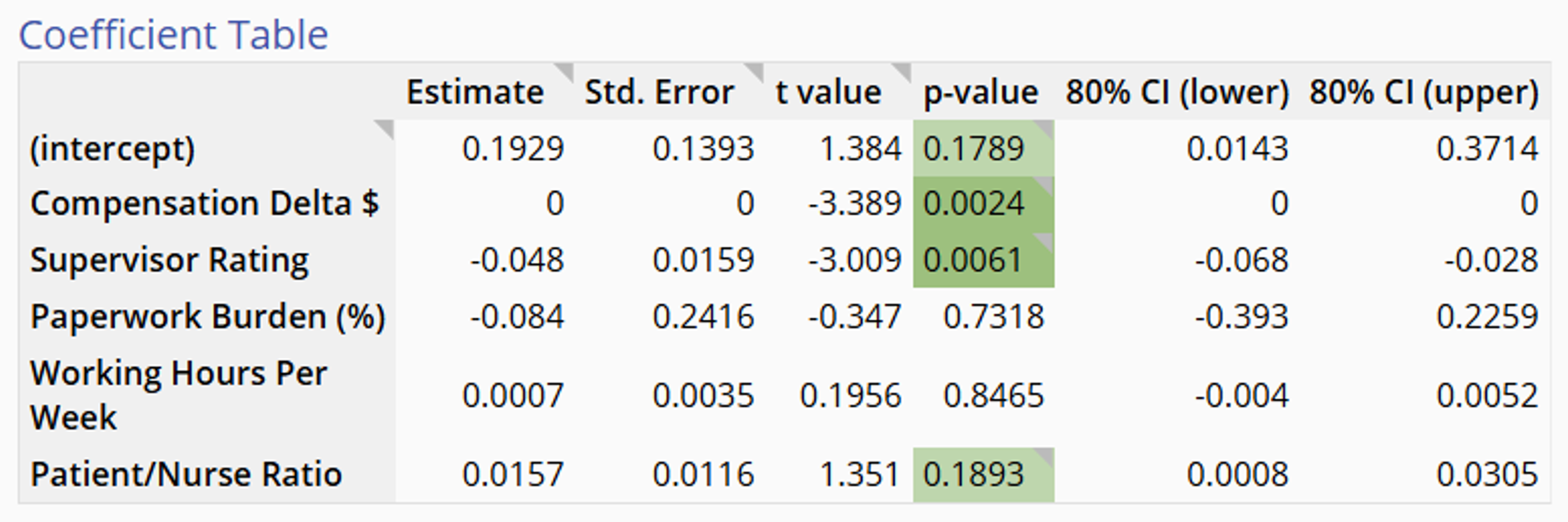Select p-value cell 0.0024

[983, 203]
